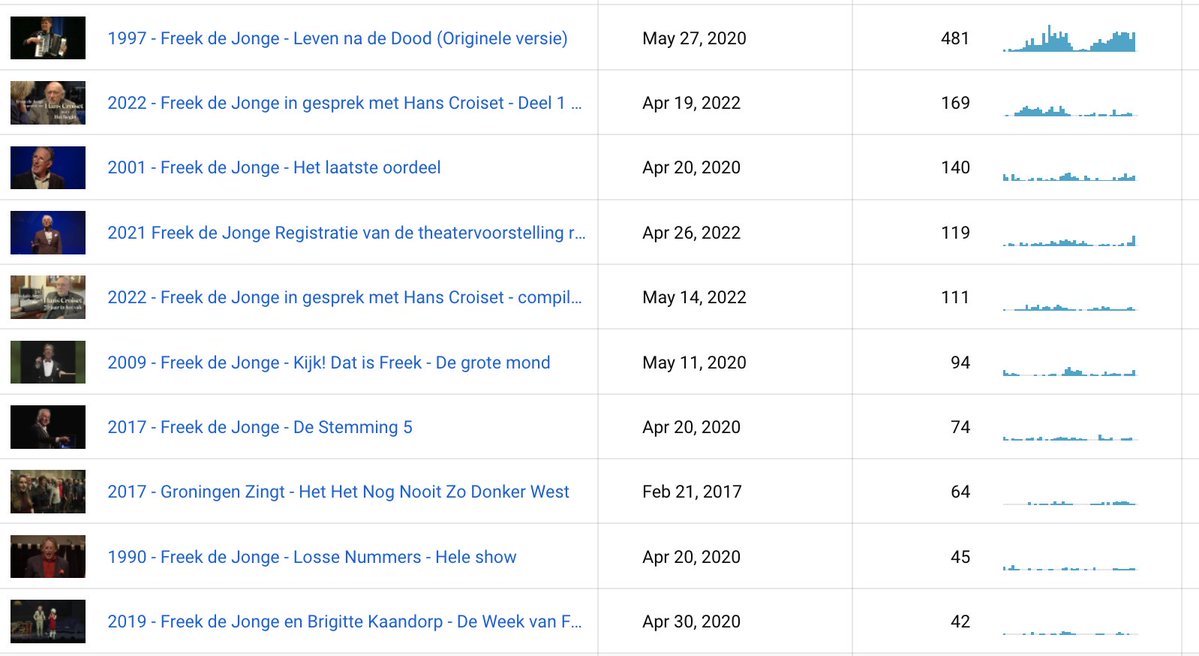Viewport: 1199px width, 656px height.
Task: Open '2022 - in gesprek met Hans Croiset - Deel 1' link
Action: 344,103
